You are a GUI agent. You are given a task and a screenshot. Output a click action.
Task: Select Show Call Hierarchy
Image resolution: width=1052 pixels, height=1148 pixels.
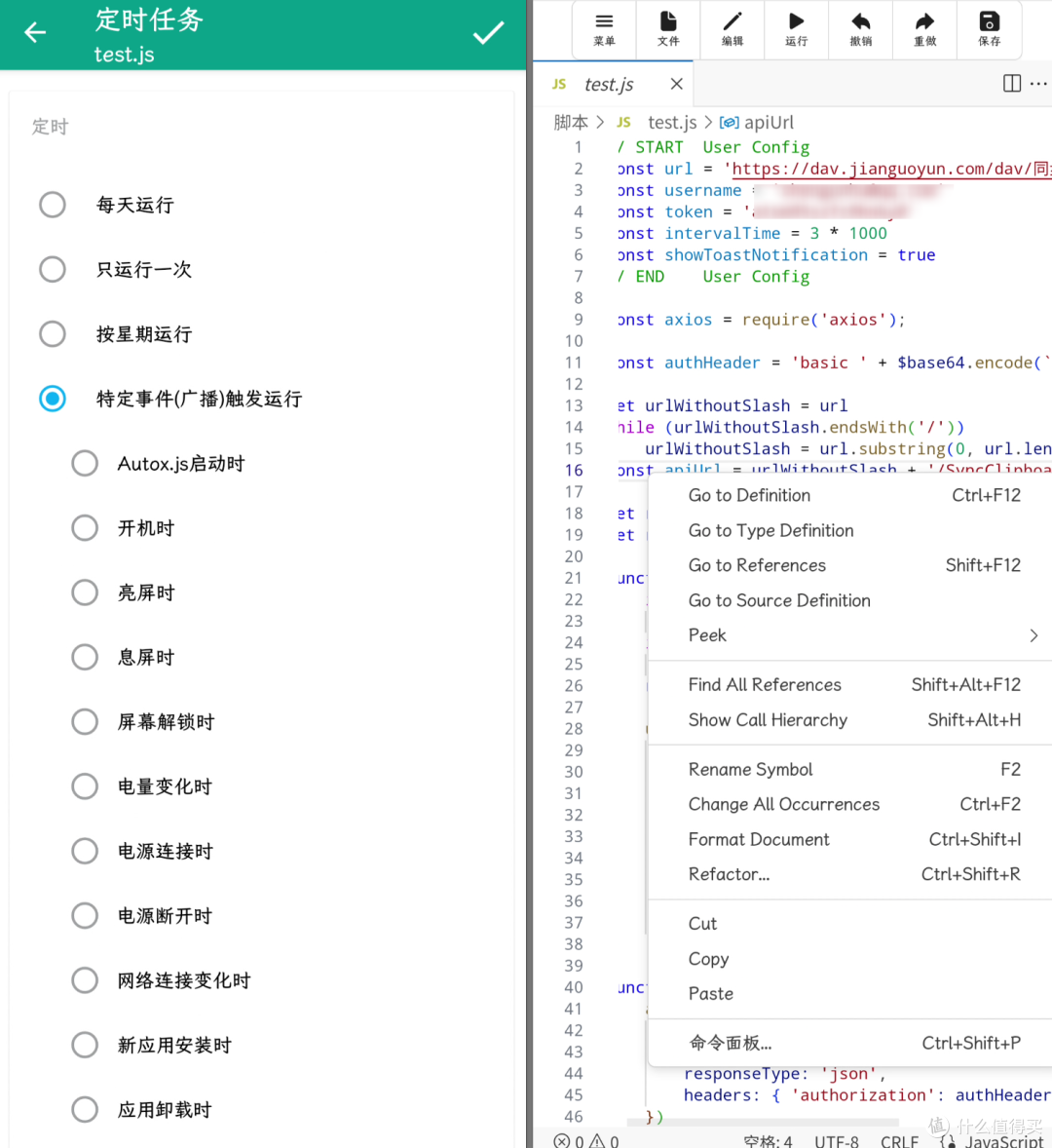(x=850, y=720)
